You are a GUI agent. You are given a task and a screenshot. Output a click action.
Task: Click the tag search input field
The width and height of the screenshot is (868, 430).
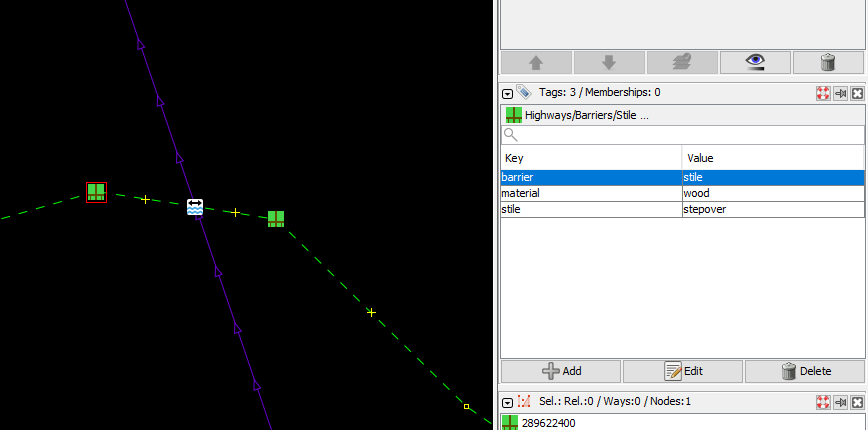pos(682,134)
